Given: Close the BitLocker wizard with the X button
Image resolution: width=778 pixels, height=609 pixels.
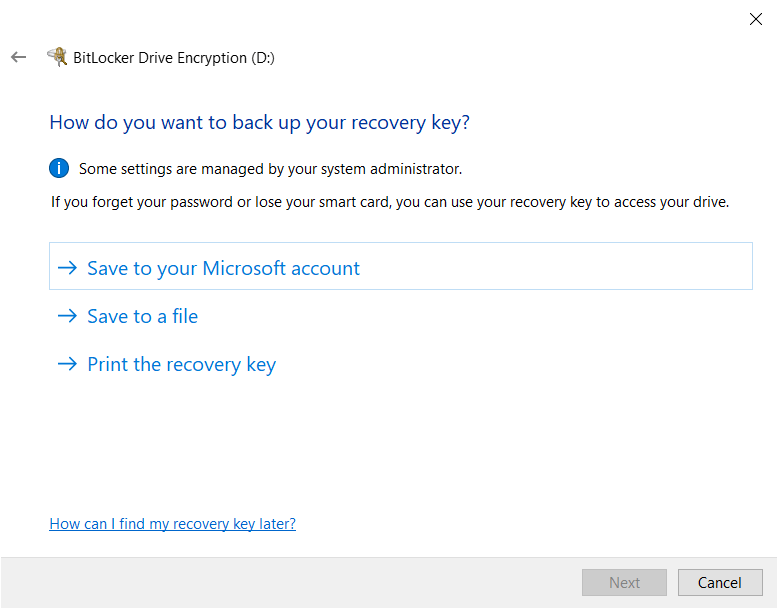Looking at the screenshot, I should click(756, 19).
